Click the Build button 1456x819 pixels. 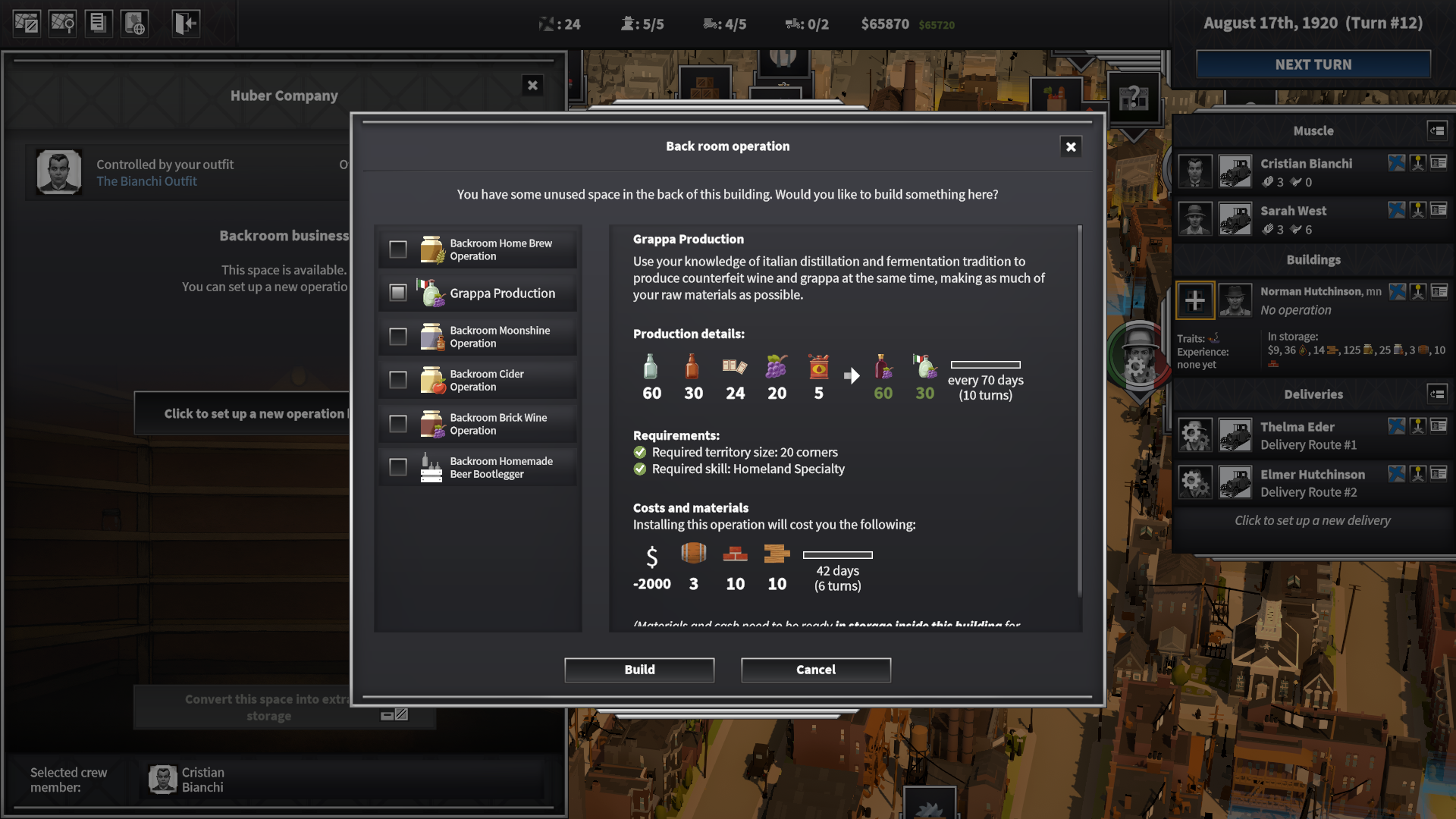pyautogui.click(x=639, y=669)
